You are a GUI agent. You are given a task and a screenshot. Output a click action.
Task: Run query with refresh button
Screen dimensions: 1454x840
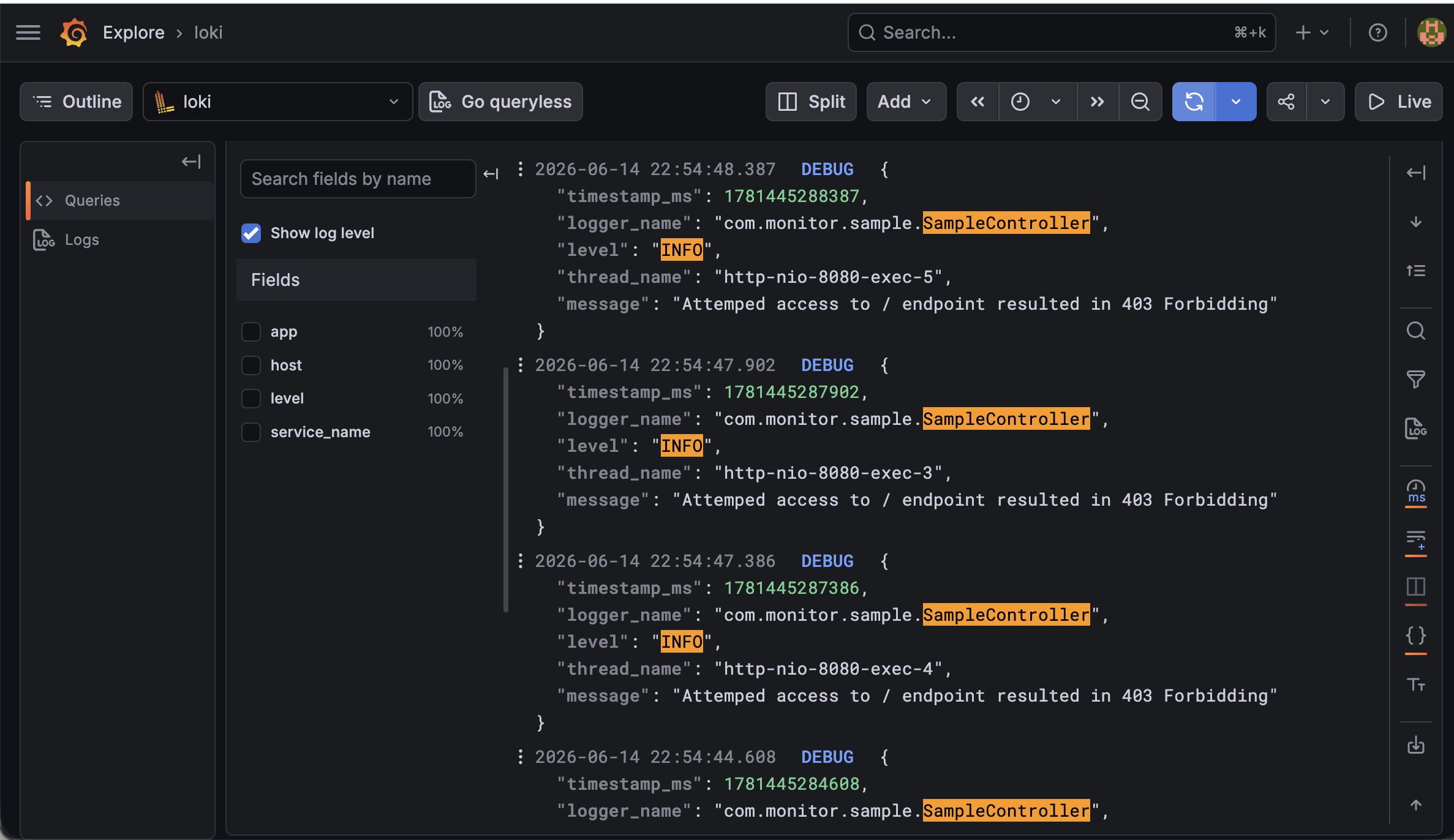[x=1194, y=102]
